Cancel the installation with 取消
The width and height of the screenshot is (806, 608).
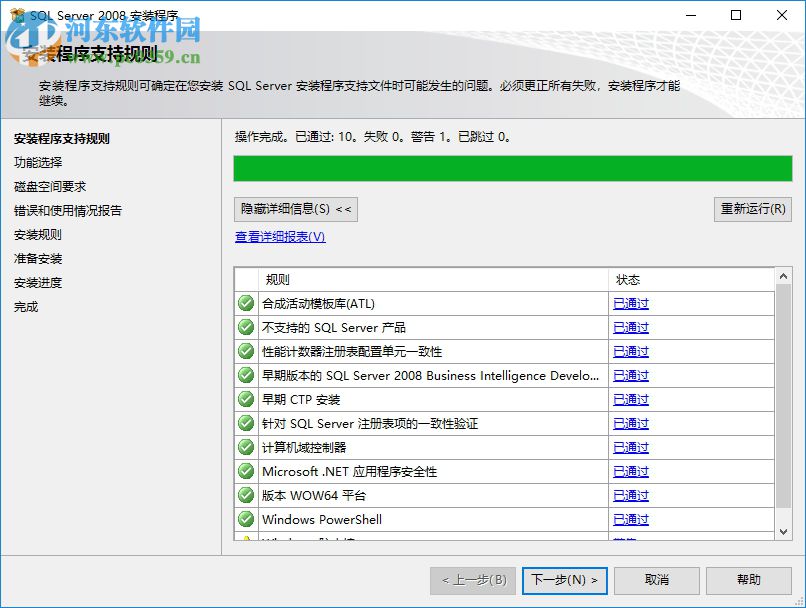click(657, 580)
